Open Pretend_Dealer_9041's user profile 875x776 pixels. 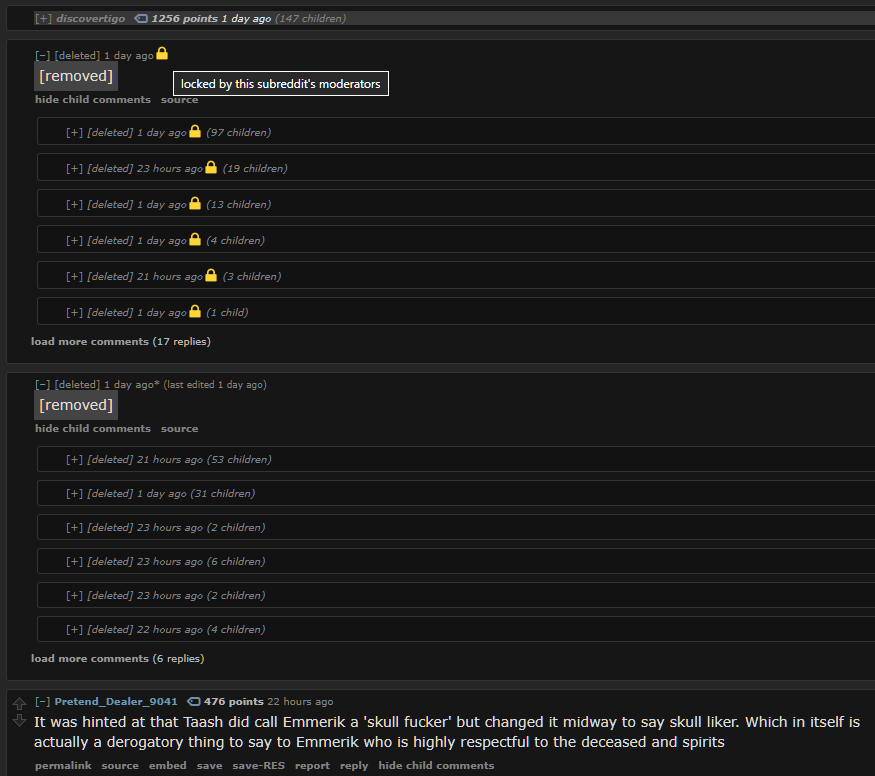click(x=116, y=702)
